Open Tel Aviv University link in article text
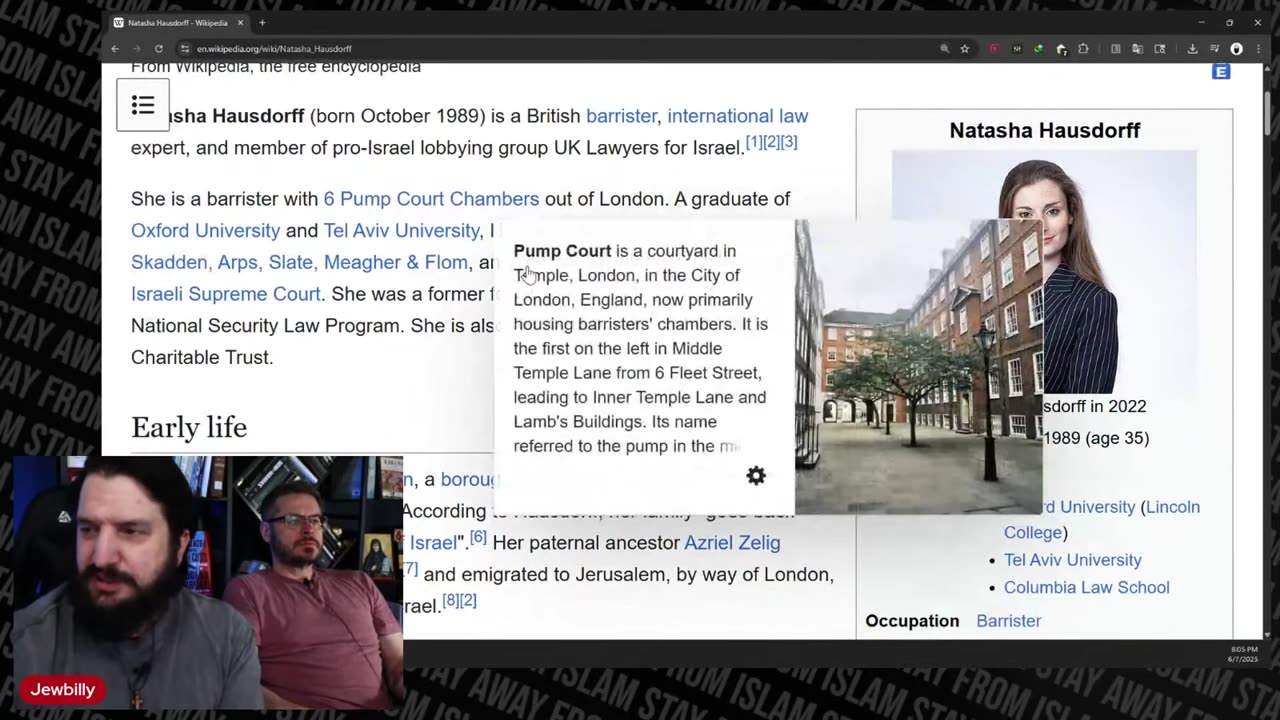The height and width of the screenshot is (720, 1280). pos(401,230)
